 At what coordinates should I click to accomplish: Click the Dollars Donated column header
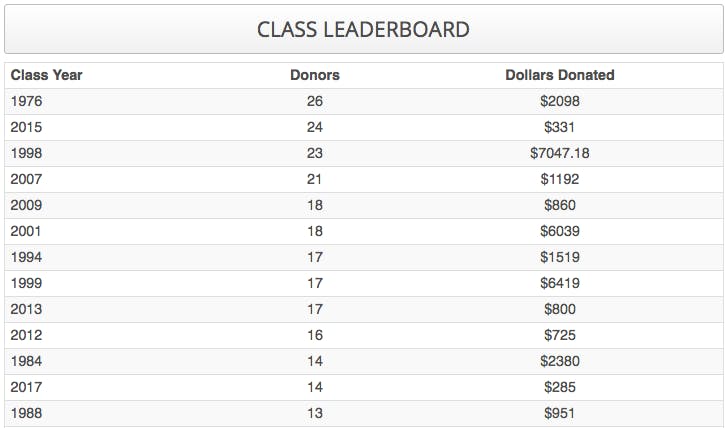coord(560,75)
